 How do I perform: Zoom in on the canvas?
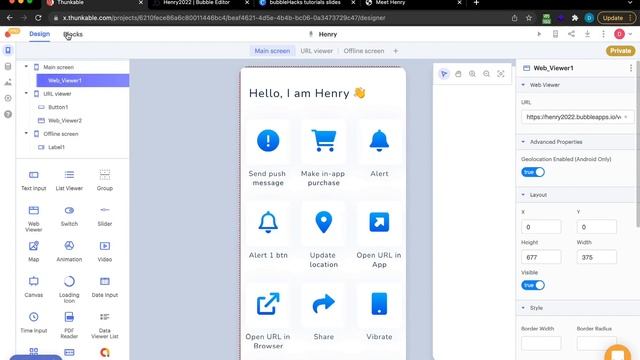click(x=472, y=74)
